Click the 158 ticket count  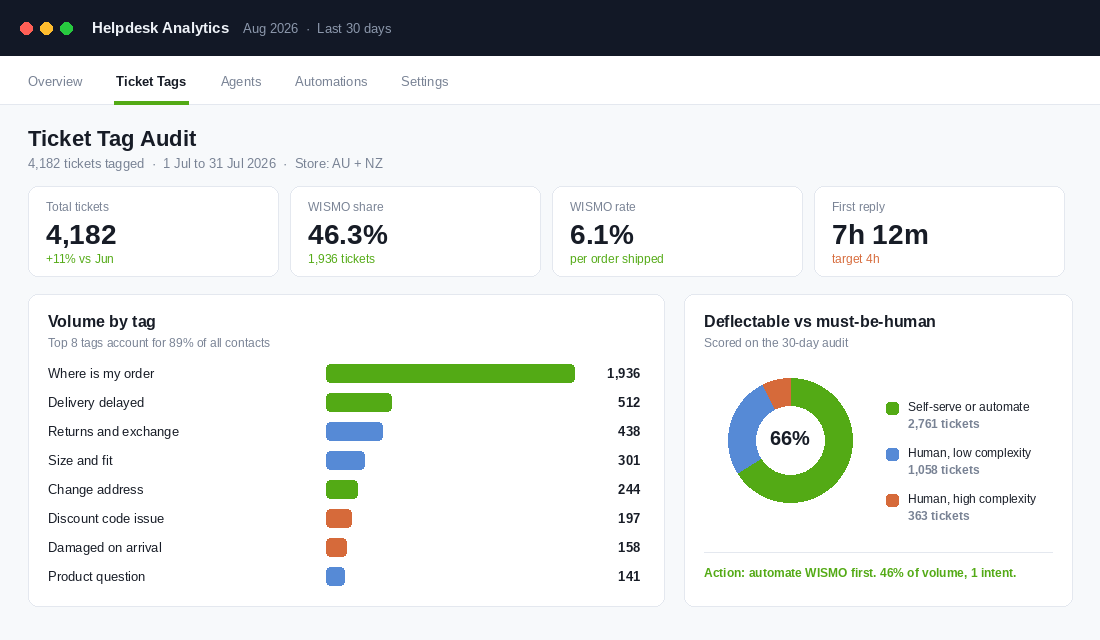pos(629,547)
